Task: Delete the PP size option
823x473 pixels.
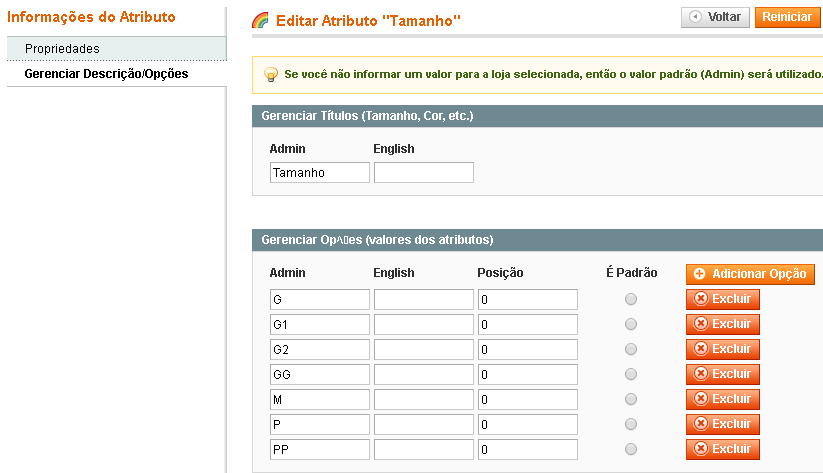Action: click(x=722, y=449)
